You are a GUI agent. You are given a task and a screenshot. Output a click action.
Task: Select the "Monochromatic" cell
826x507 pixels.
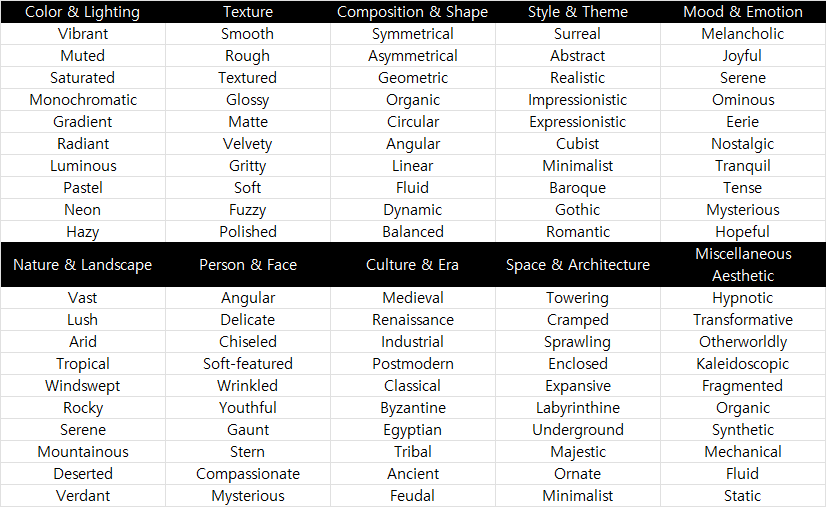(x=83, y=100)
